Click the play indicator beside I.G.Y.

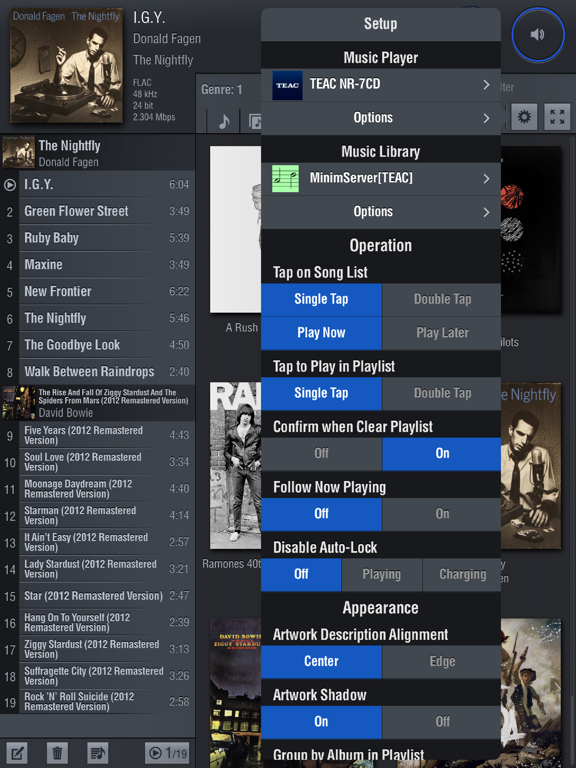click(x=9, y=185)
